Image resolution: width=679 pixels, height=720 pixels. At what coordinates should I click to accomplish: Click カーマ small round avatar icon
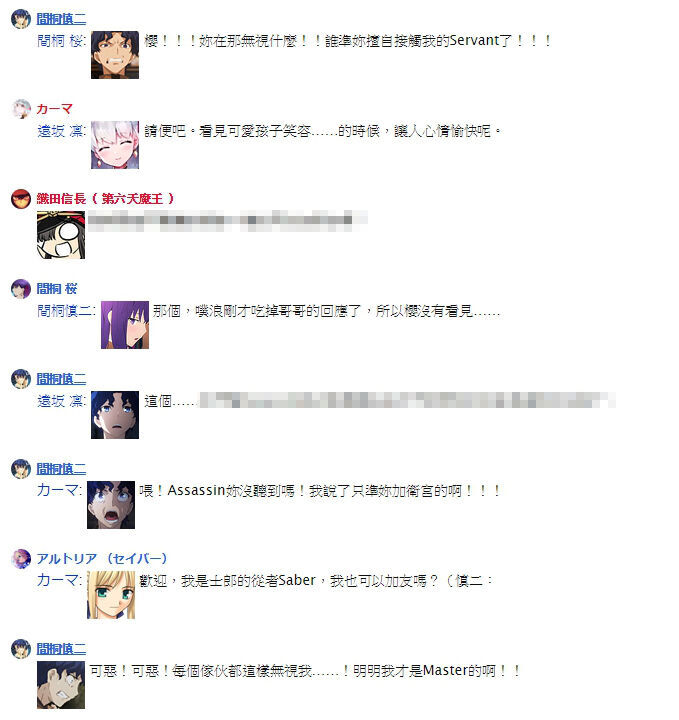[x=21, y=109]
